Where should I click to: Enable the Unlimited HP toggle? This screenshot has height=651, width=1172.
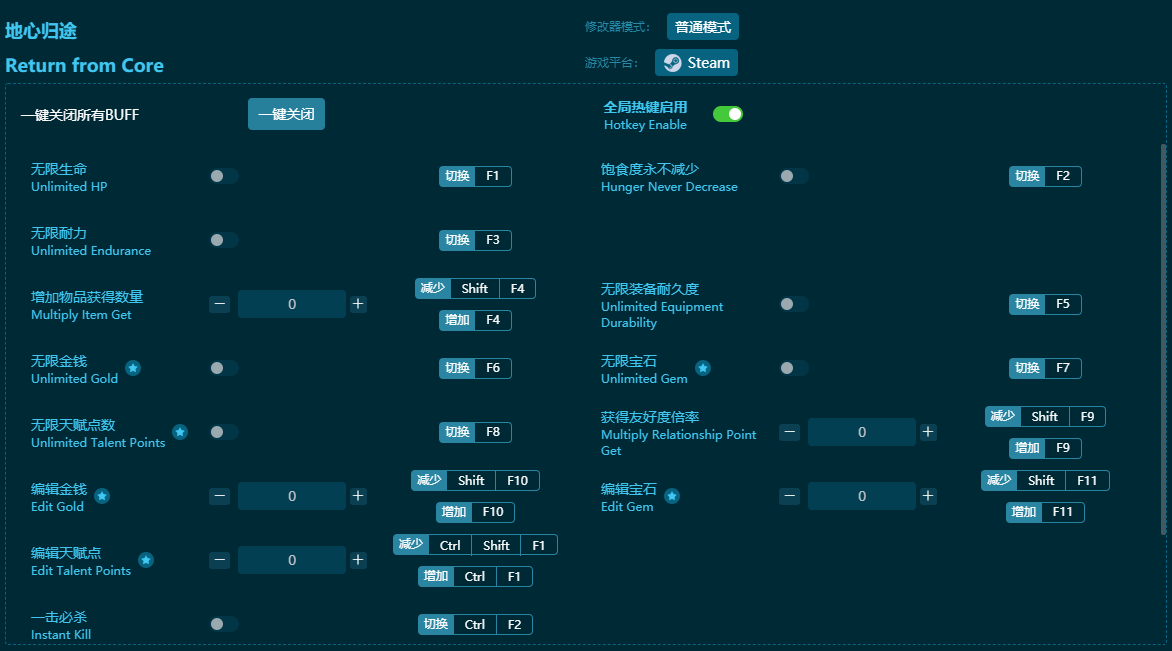pos(223,175)
